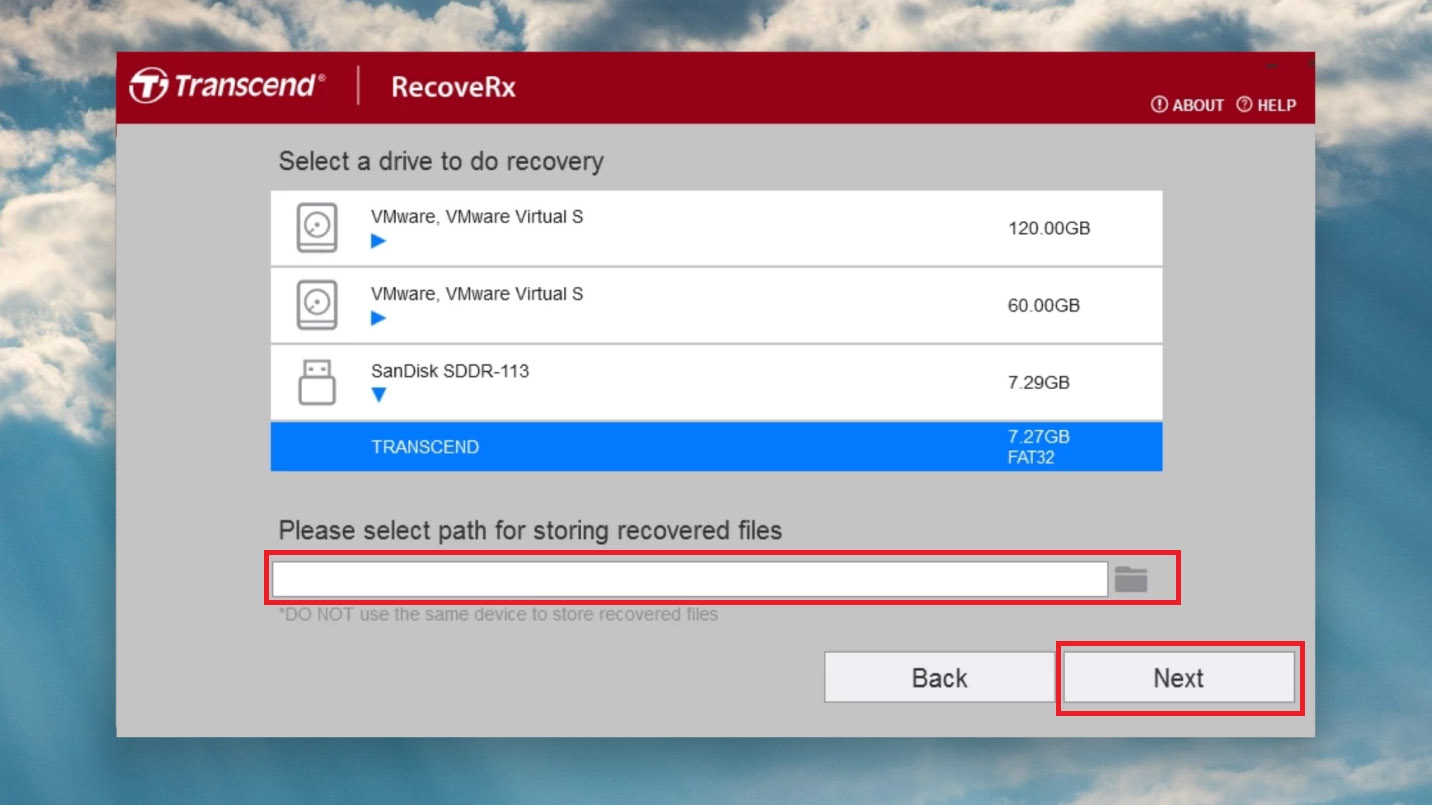Screen dimensions: 1432x805
Task: Click the SanDisk SDDR-113 USB drive icon
Action: click(x=317, y=383)
